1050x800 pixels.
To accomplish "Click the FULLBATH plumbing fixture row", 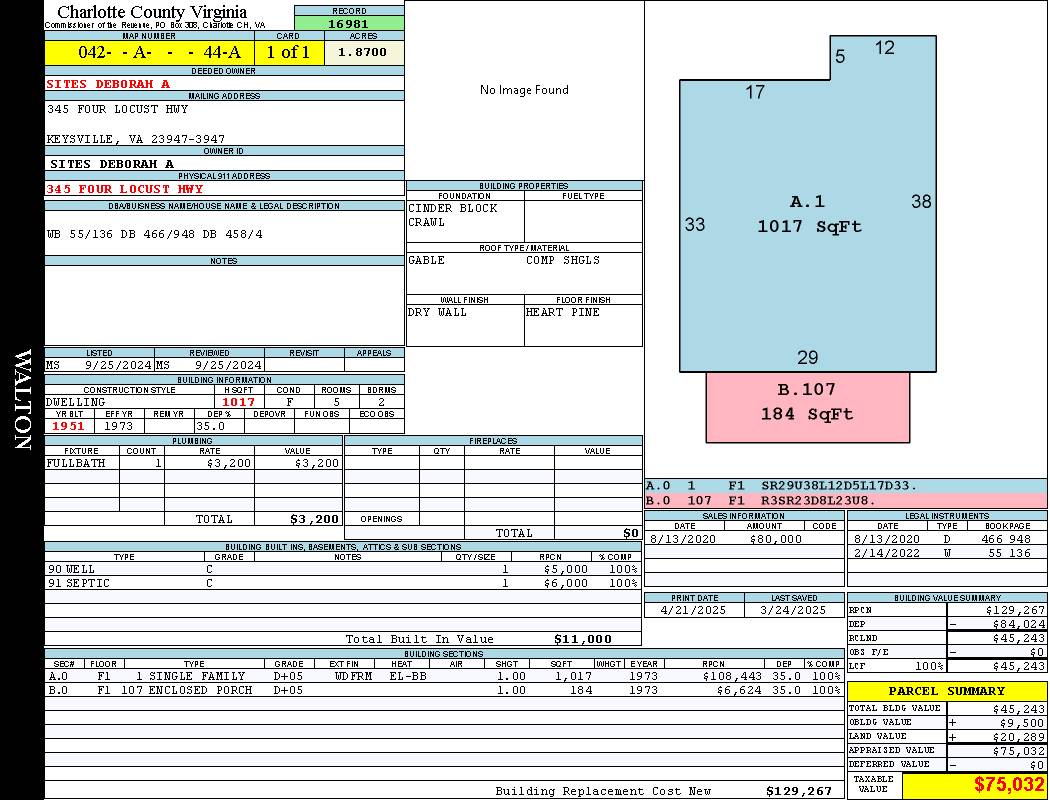I will tap(74, 463).
